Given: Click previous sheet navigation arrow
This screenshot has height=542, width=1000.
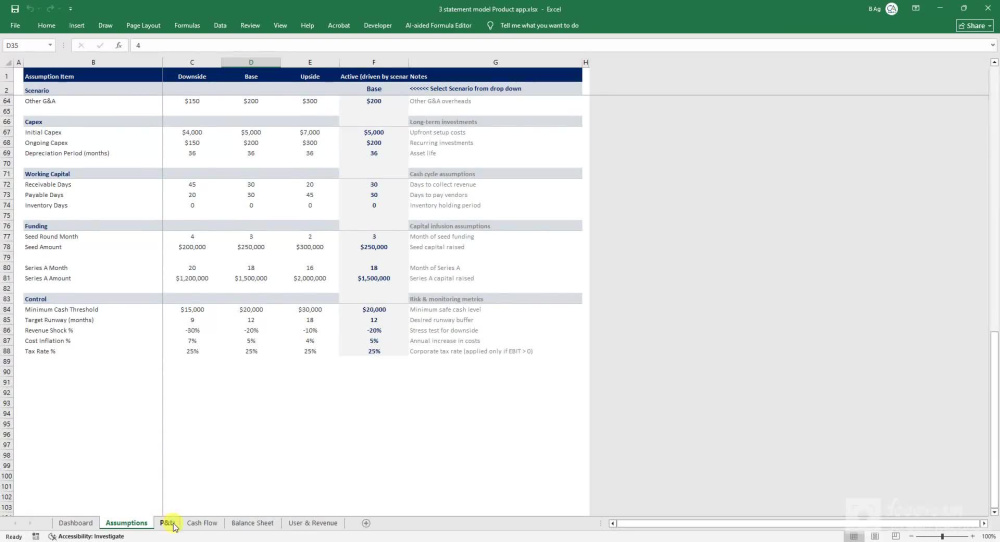Looking at the screenshot, I should coord(15,523).
